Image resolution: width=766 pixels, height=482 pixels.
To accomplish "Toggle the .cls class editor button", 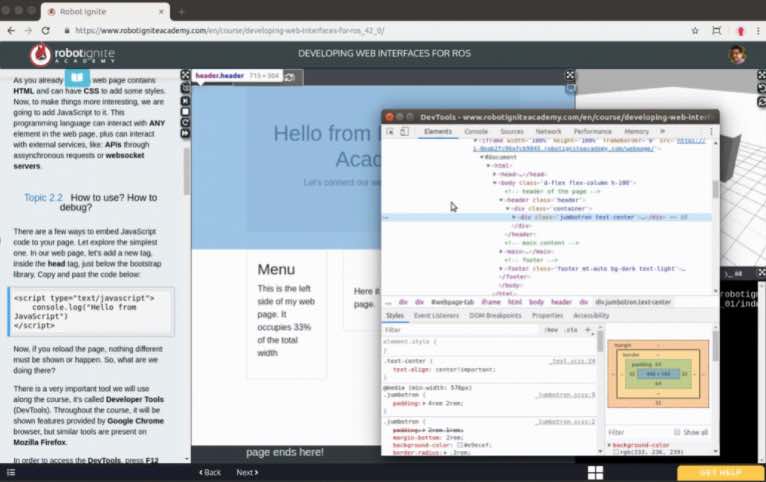I will pyautogui.click(x=571, y=329).
